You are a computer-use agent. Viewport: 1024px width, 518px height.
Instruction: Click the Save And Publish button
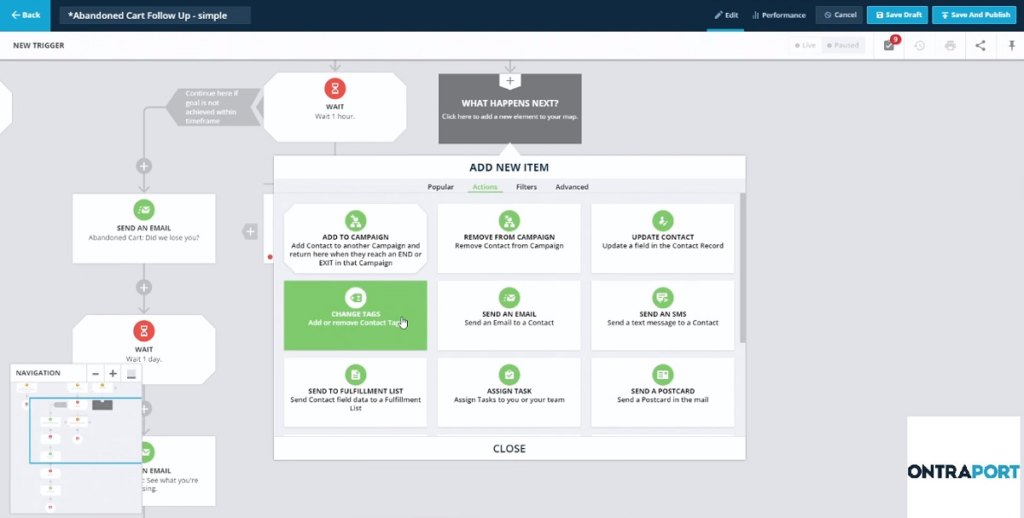click(x=976, y=15)
